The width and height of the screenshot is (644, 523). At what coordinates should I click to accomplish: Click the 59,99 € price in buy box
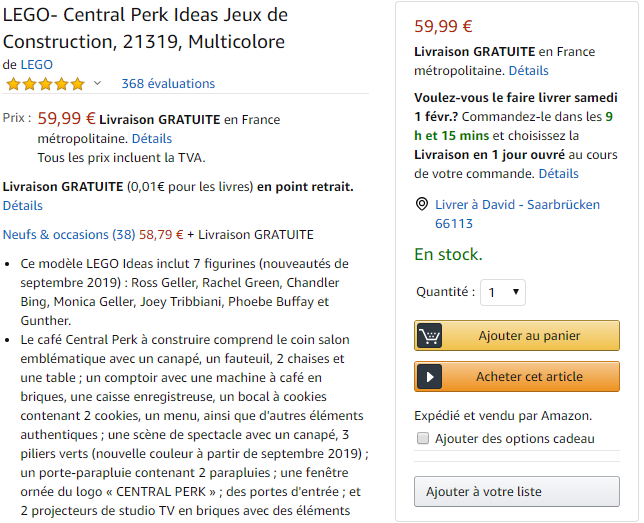click(443, 27)
